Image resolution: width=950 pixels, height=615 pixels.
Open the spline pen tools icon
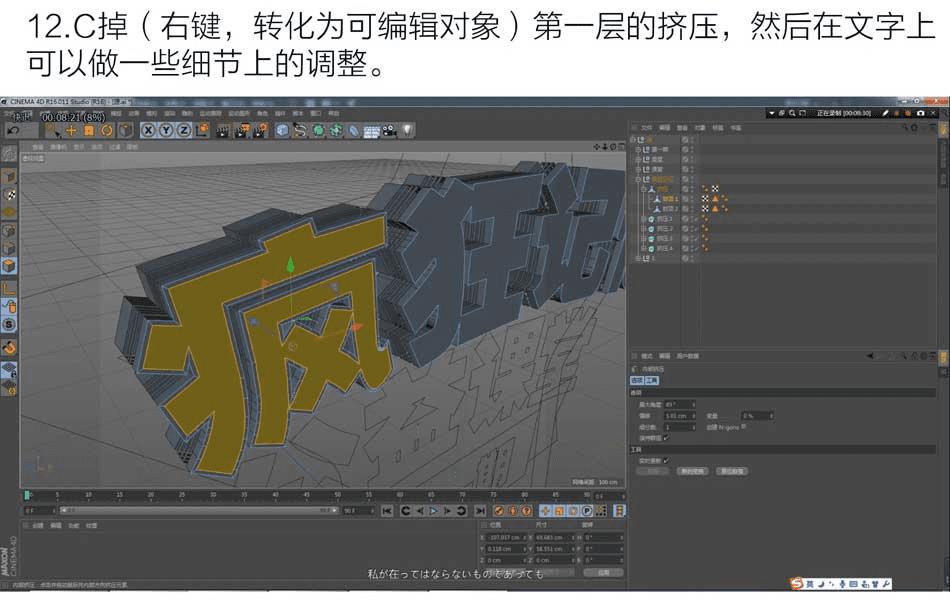[300, 130]
